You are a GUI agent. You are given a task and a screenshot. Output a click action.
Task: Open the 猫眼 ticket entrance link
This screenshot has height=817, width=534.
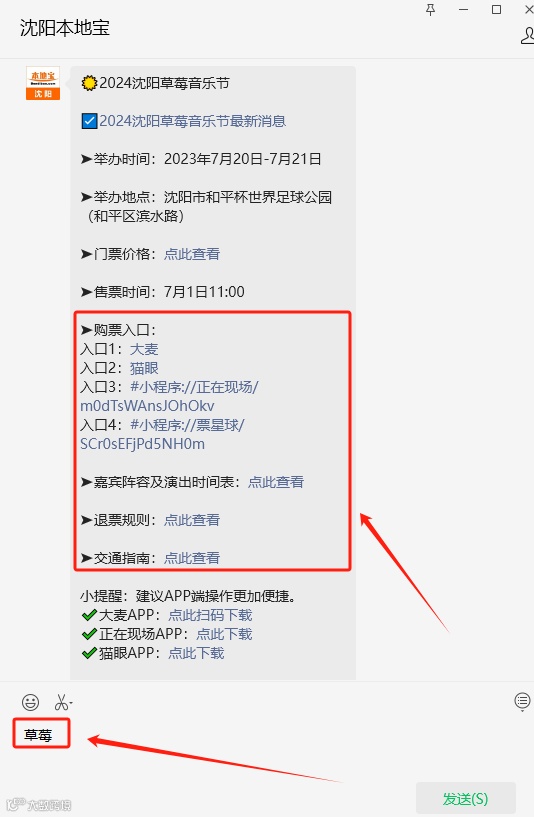[x=144, y=368]
